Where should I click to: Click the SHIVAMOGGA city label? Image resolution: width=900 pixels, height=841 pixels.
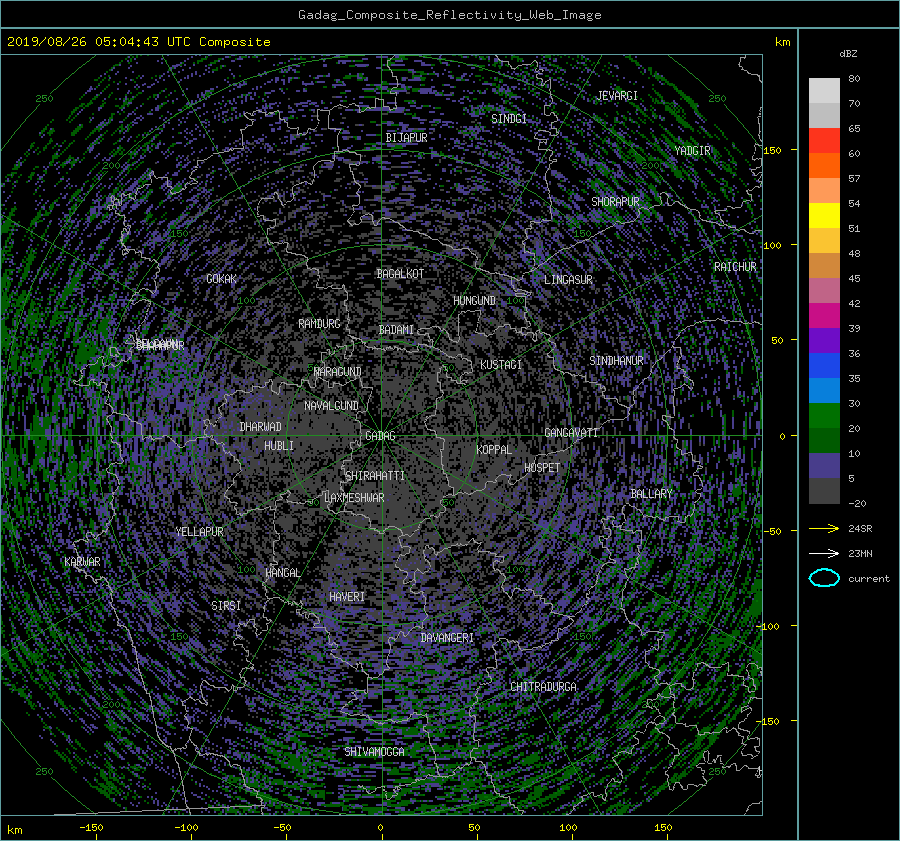pyautogui.click(x=374, y=751)
